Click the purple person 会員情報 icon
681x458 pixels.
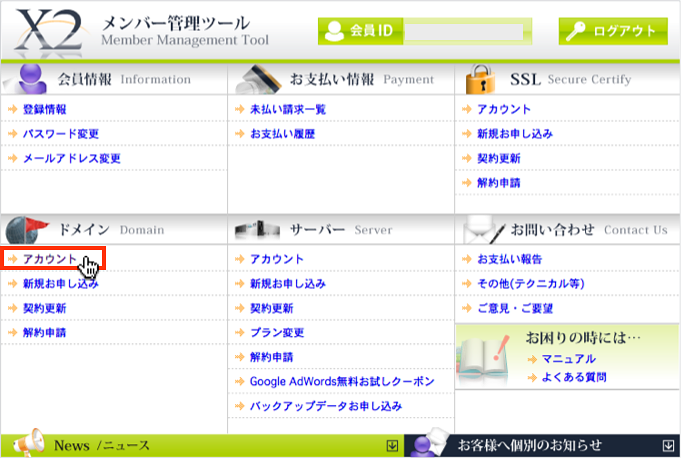31,79
